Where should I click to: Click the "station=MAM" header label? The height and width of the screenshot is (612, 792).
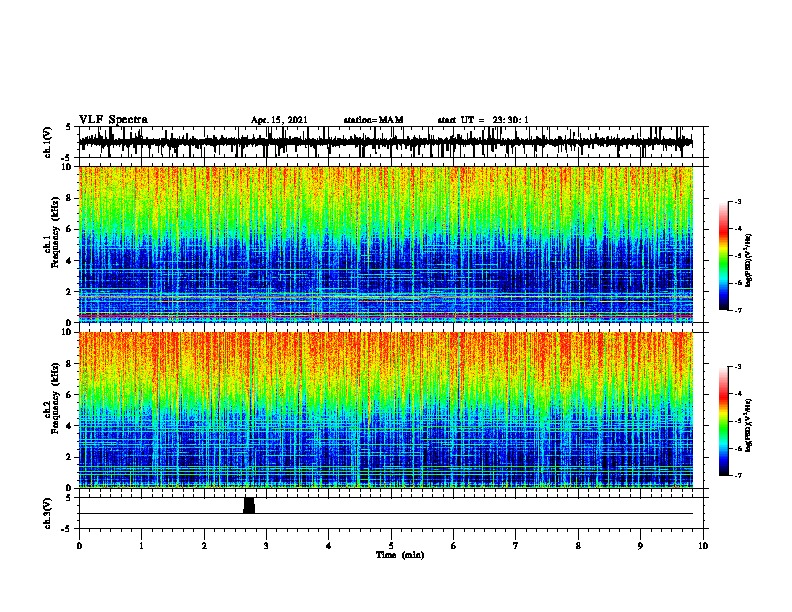[373, 120]
